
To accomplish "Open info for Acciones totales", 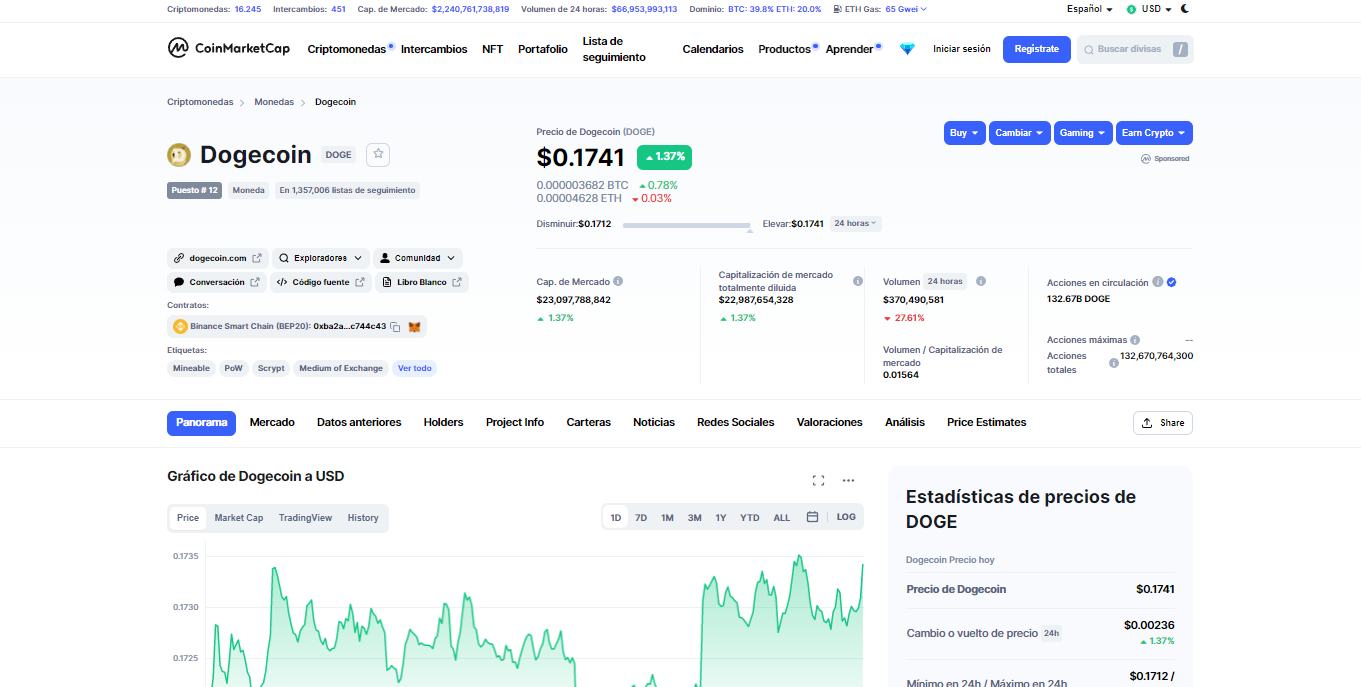I will click(1114, 363).
